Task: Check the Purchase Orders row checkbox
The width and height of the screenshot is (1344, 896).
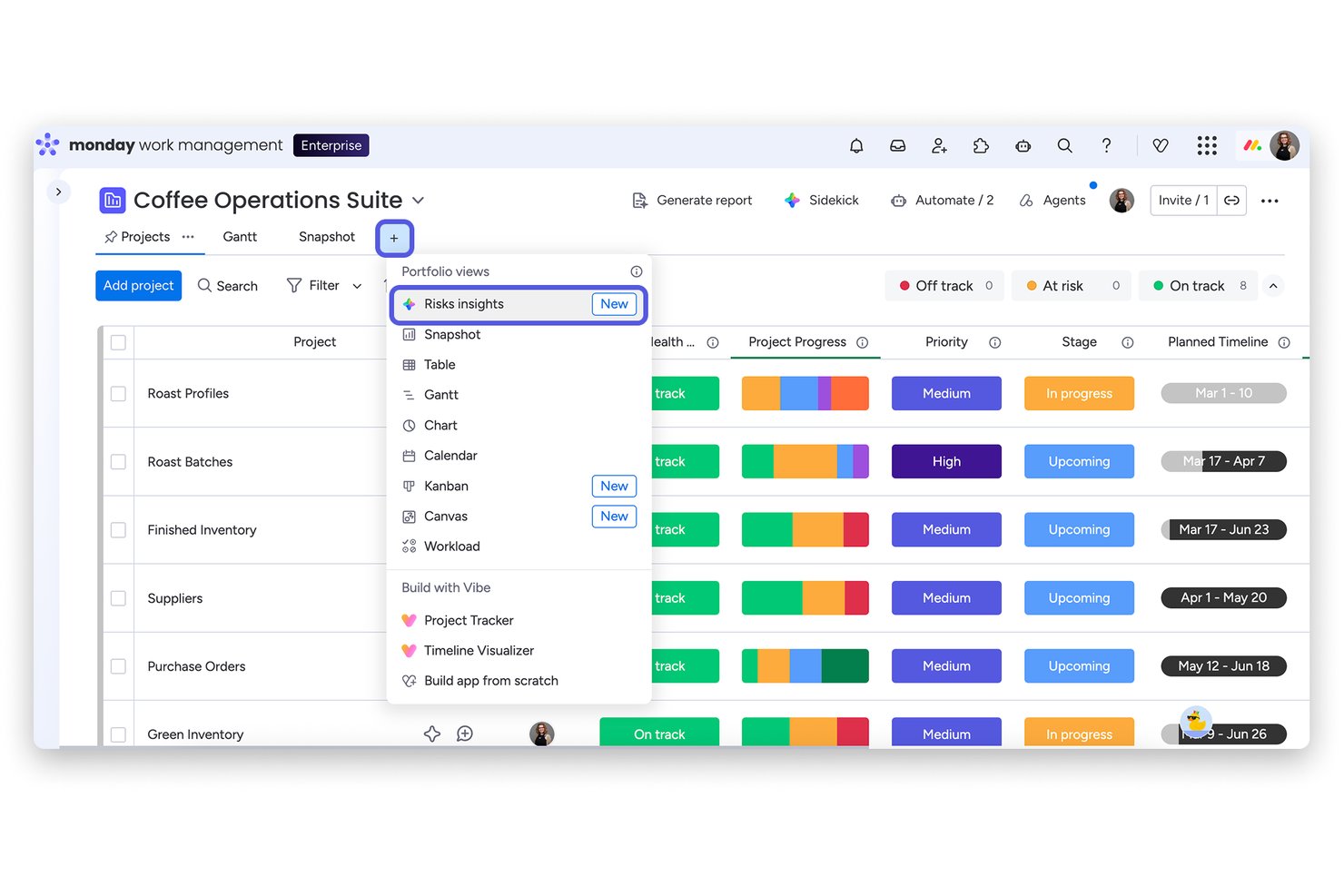Action: 118,666
